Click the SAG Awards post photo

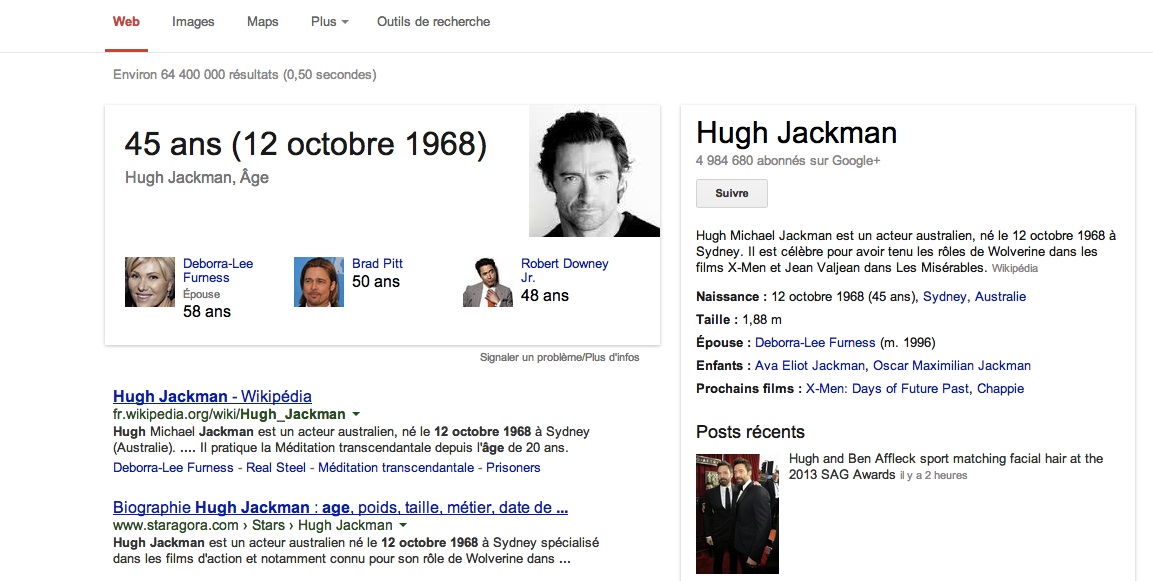[738, 514]
